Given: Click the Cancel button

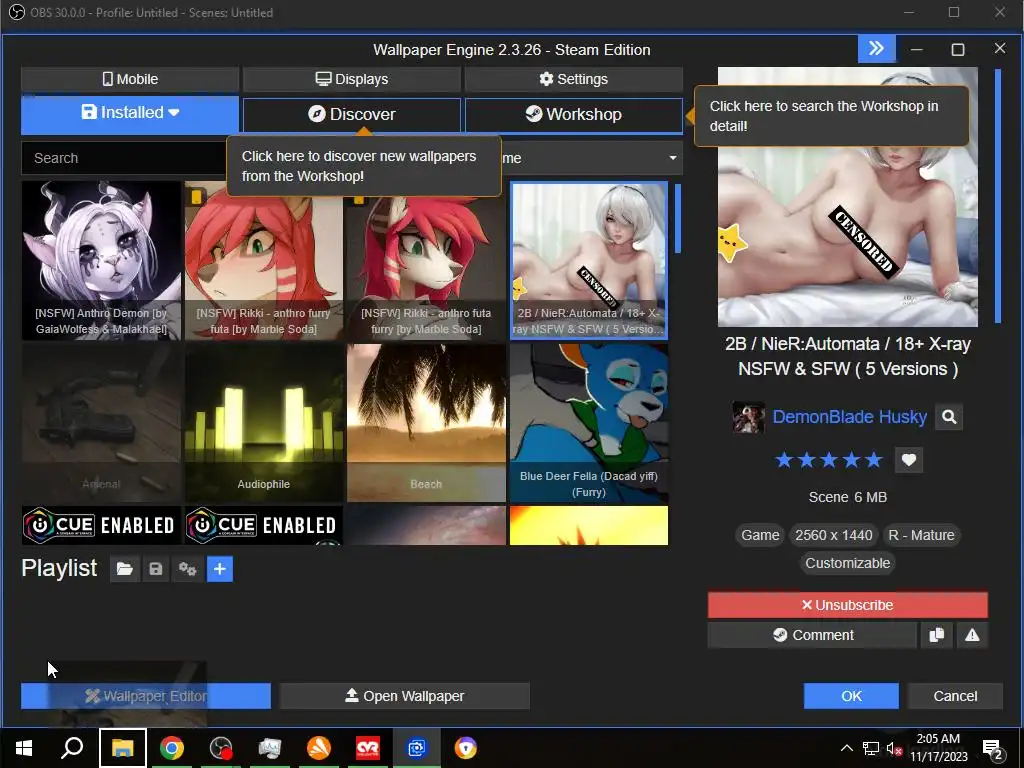Looking at the screenshot, I should [955, 696].
